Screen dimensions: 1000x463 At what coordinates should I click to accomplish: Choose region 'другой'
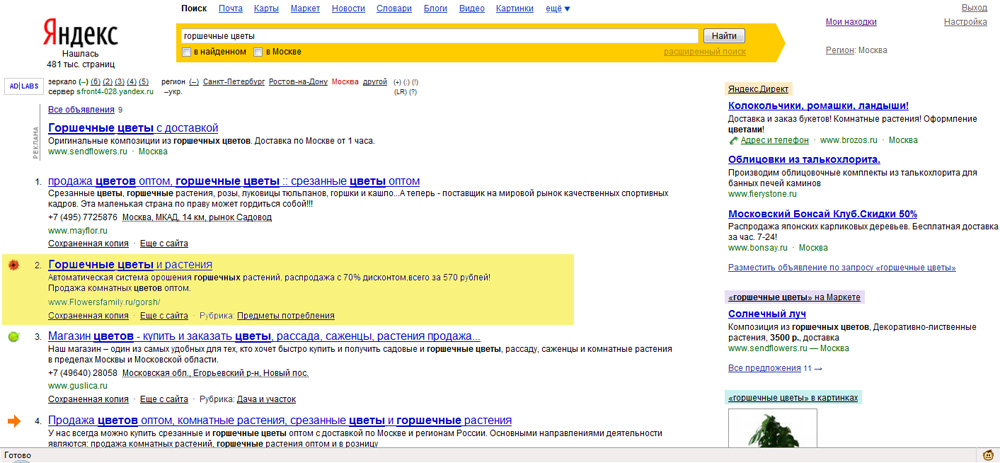pos(375,82)
